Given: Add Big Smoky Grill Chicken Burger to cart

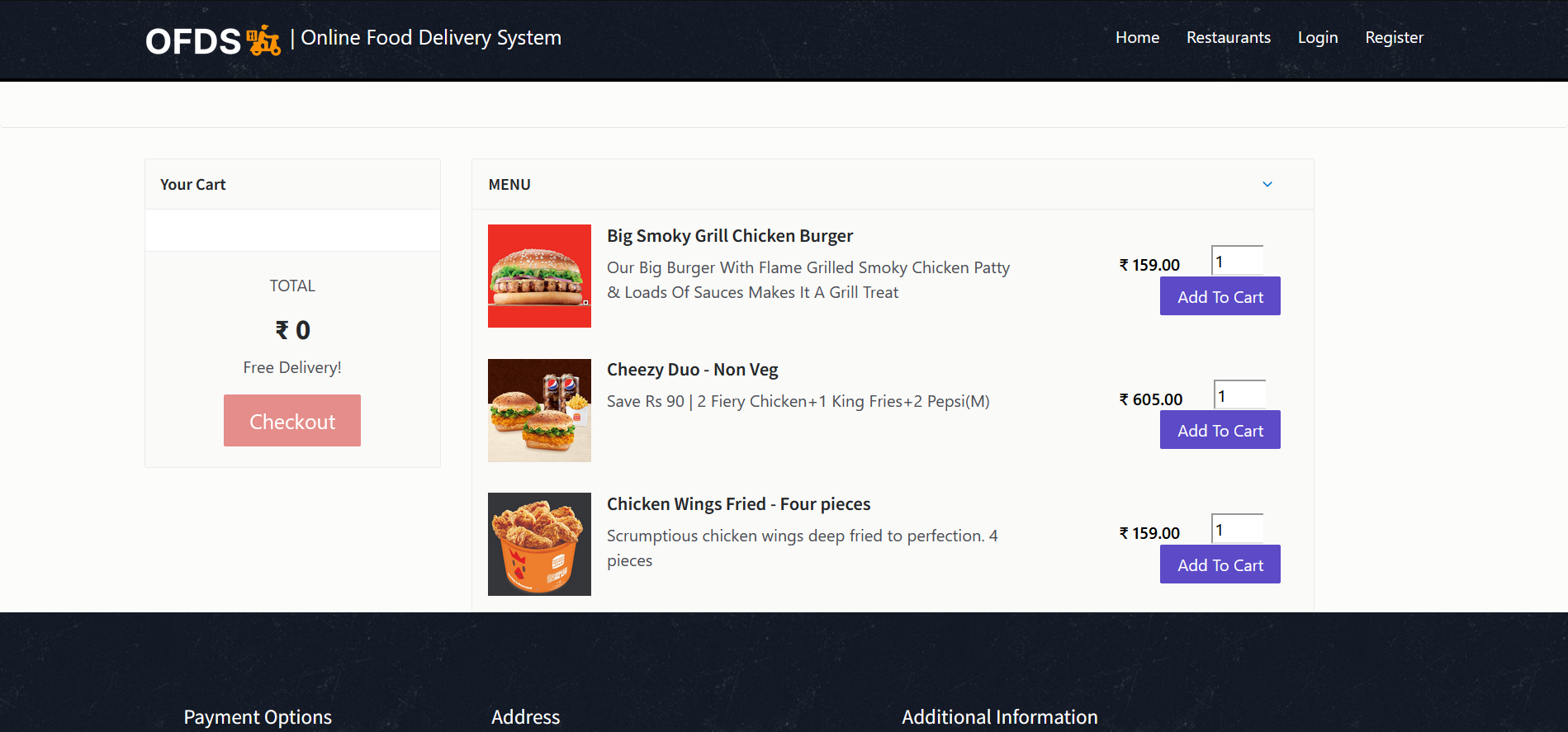Looking at the screenshot, I should tap(1220, 295).
